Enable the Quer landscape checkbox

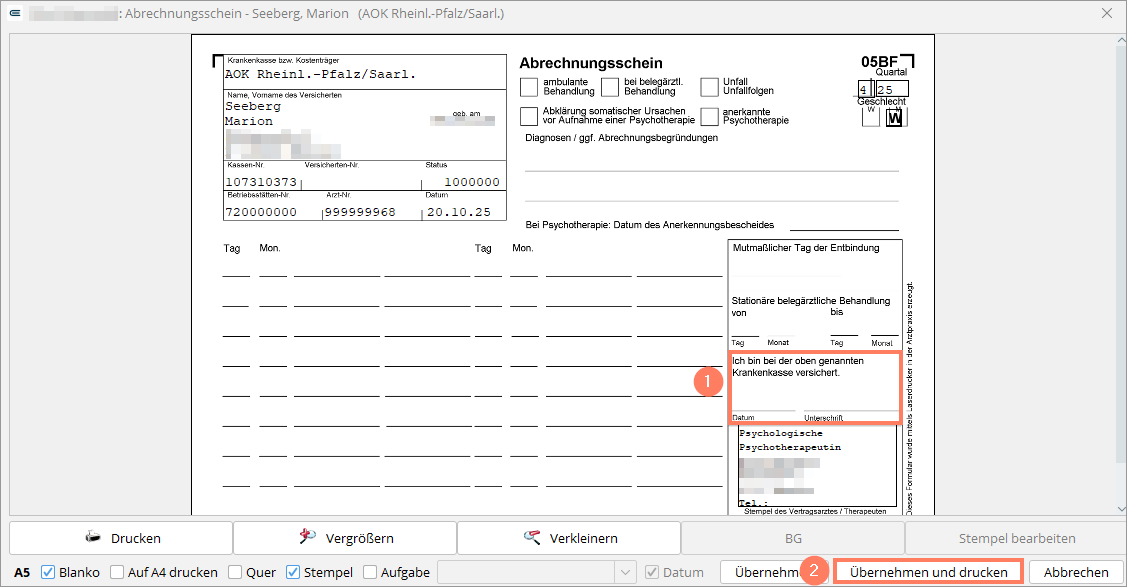(x=235, y=572)
